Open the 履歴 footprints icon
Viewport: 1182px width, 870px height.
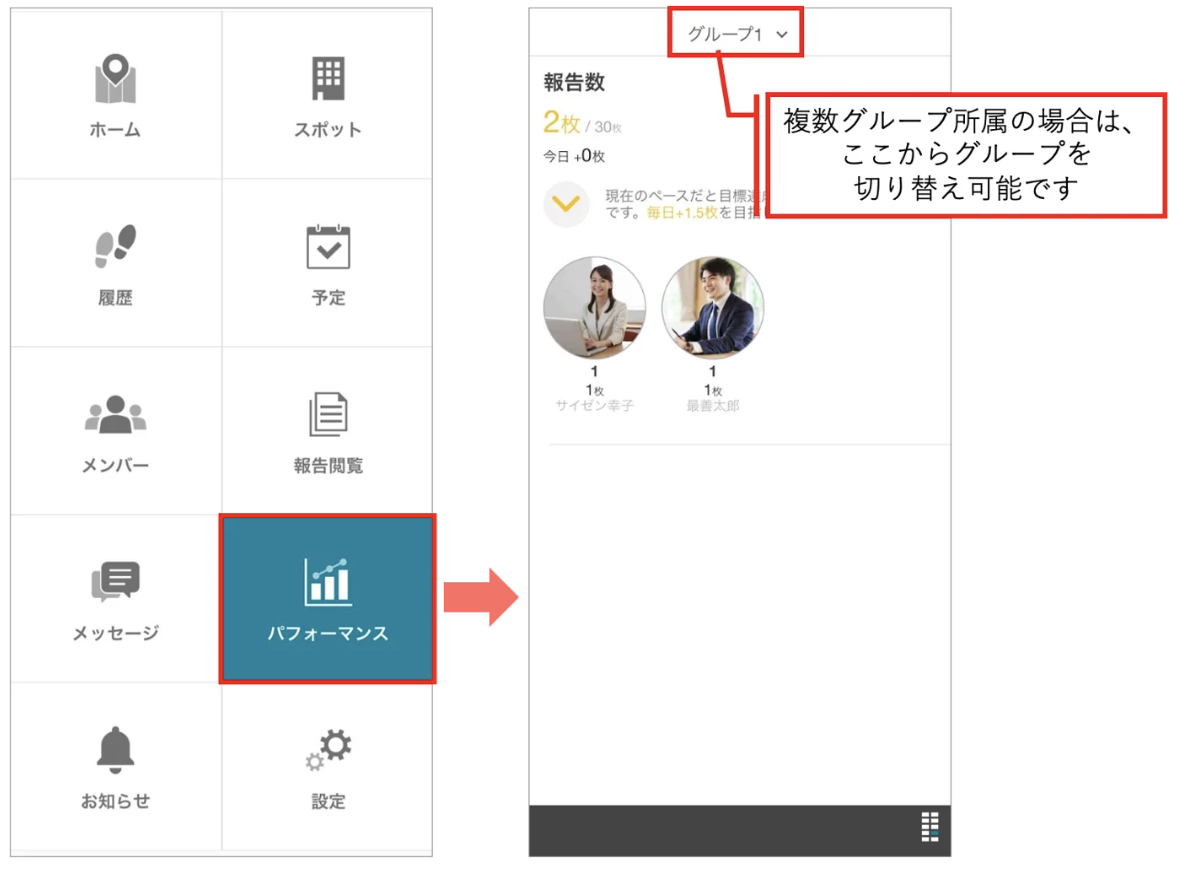[115, 246]
